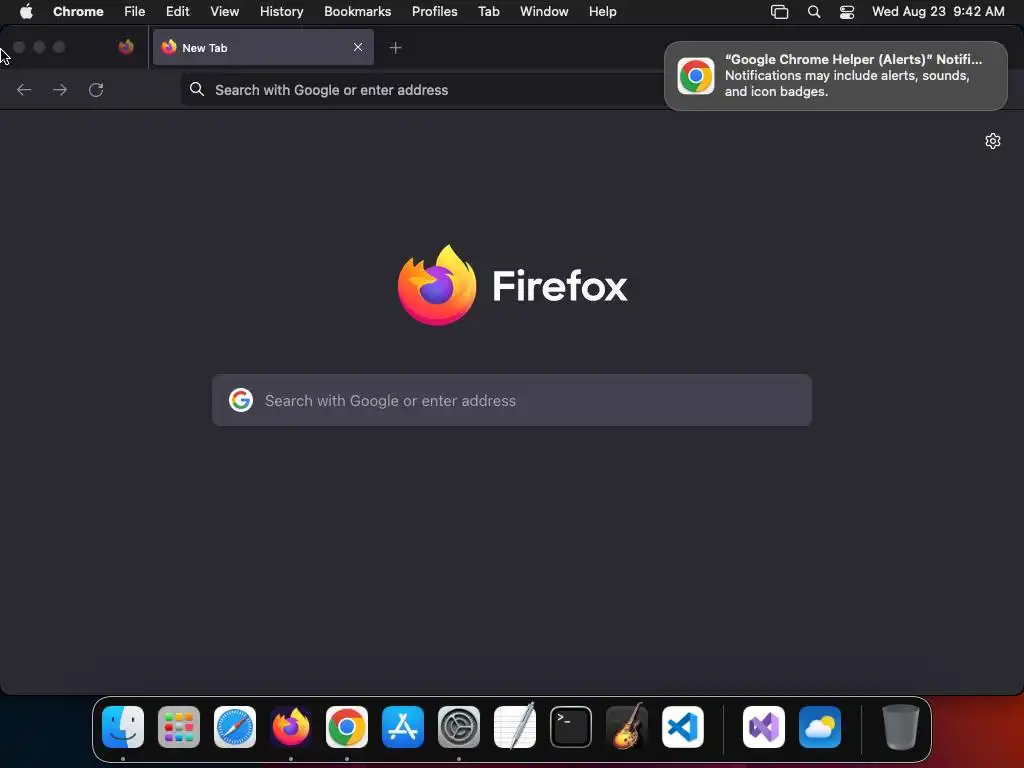
Task: Launch Terminal from the Dock
Action: tap(571, 727)
